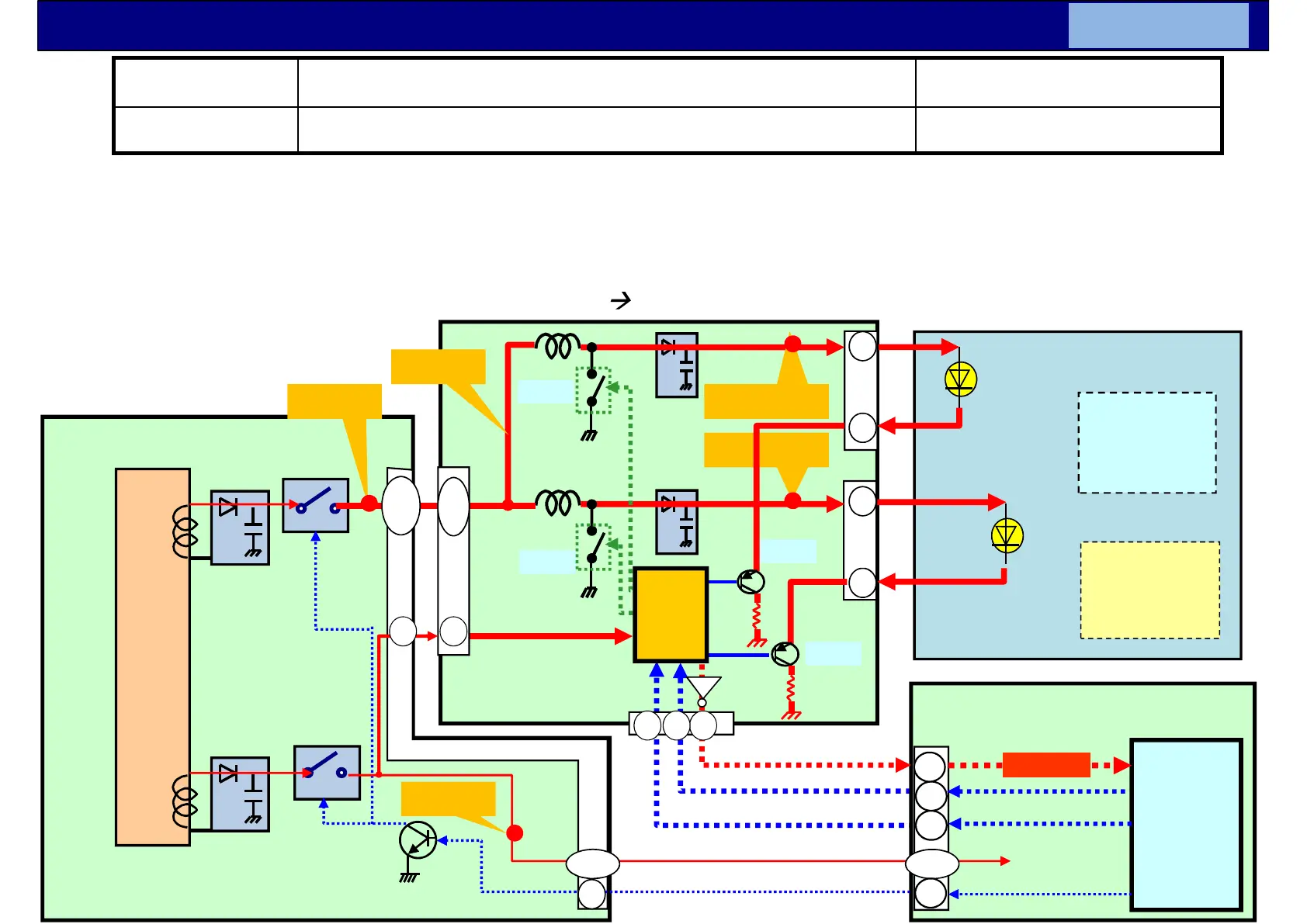Screen dimensions: 1307x924
Task: Click the top connector circle receiving the red dashed arrow
Action: click(930, 767)
